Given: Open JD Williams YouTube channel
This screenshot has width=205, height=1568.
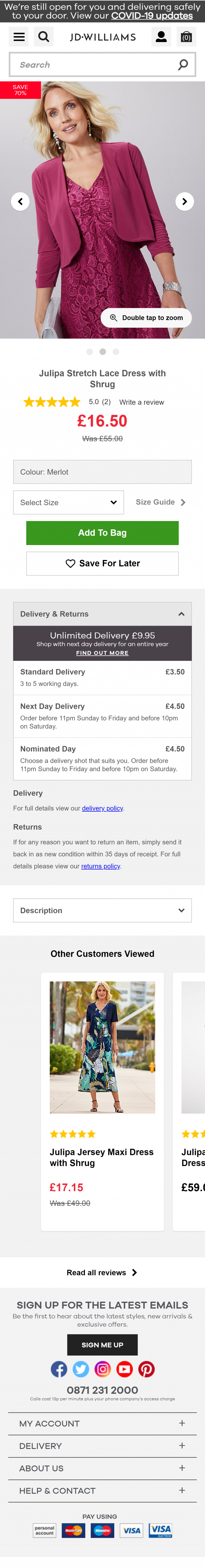Looking at the screenshot, I should (124, 1369).
